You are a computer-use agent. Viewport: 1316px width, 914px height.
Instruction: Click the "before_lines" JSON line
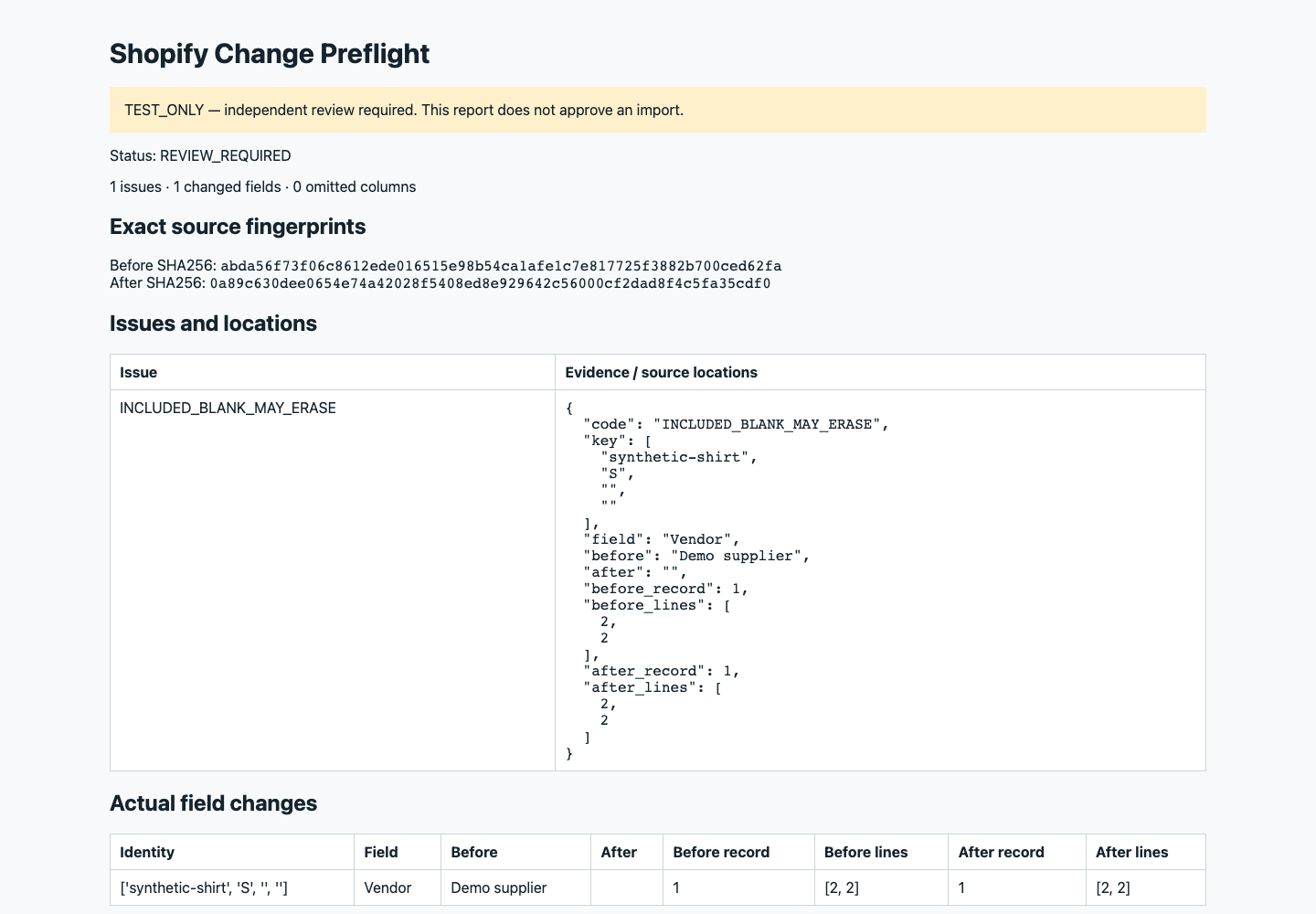click(x=657, y=605)
